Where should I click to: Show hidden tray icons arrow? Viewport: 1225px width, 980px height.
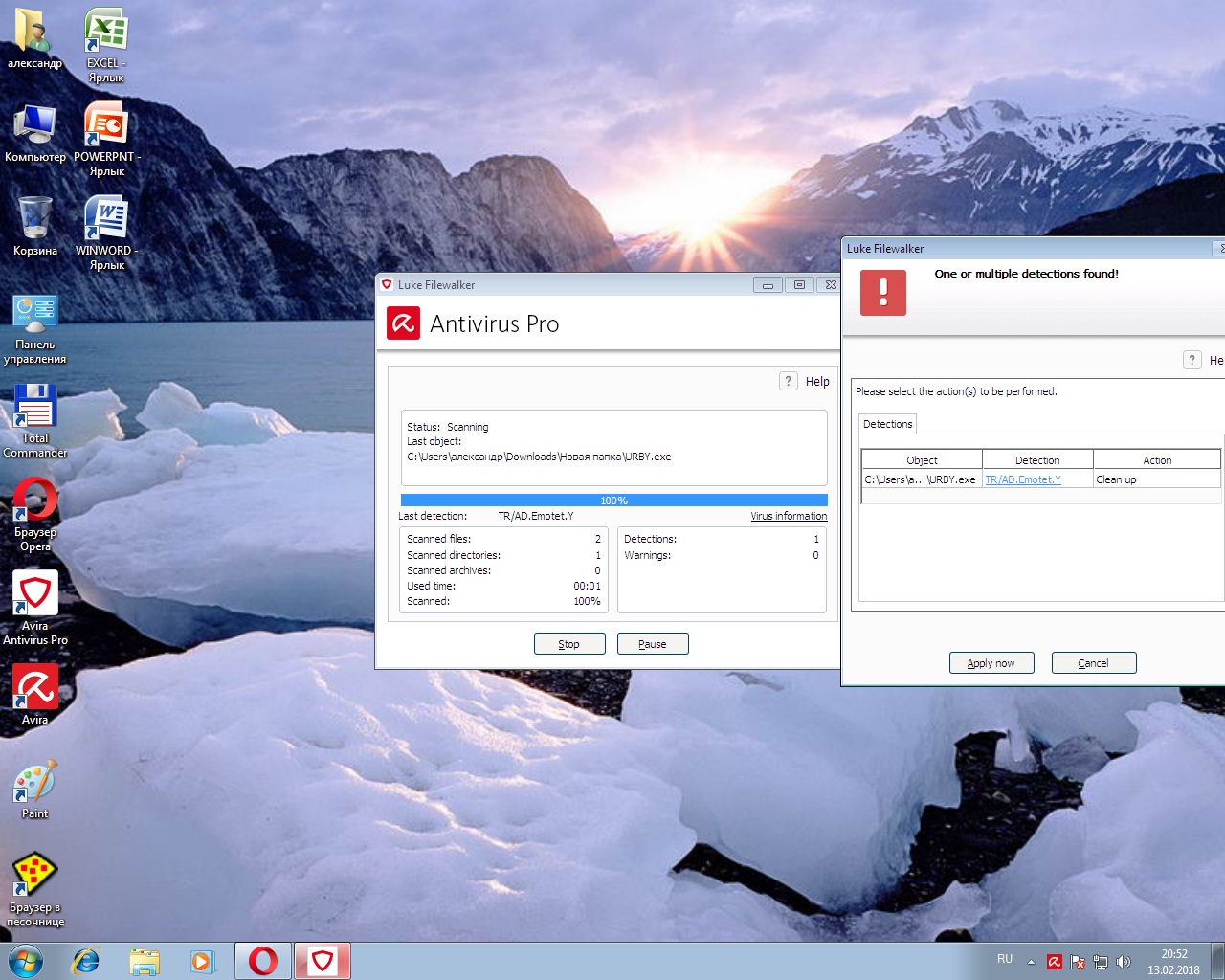coord(1031,962)
